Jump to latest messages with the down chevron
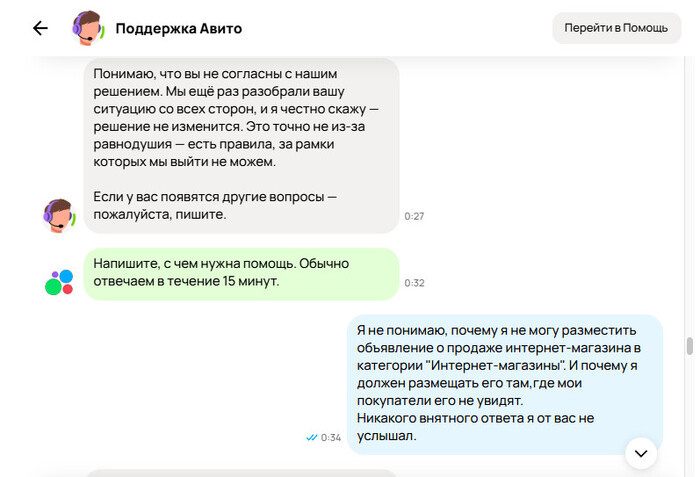This screenshot has height=477, width=700. (x=641, y=453)
